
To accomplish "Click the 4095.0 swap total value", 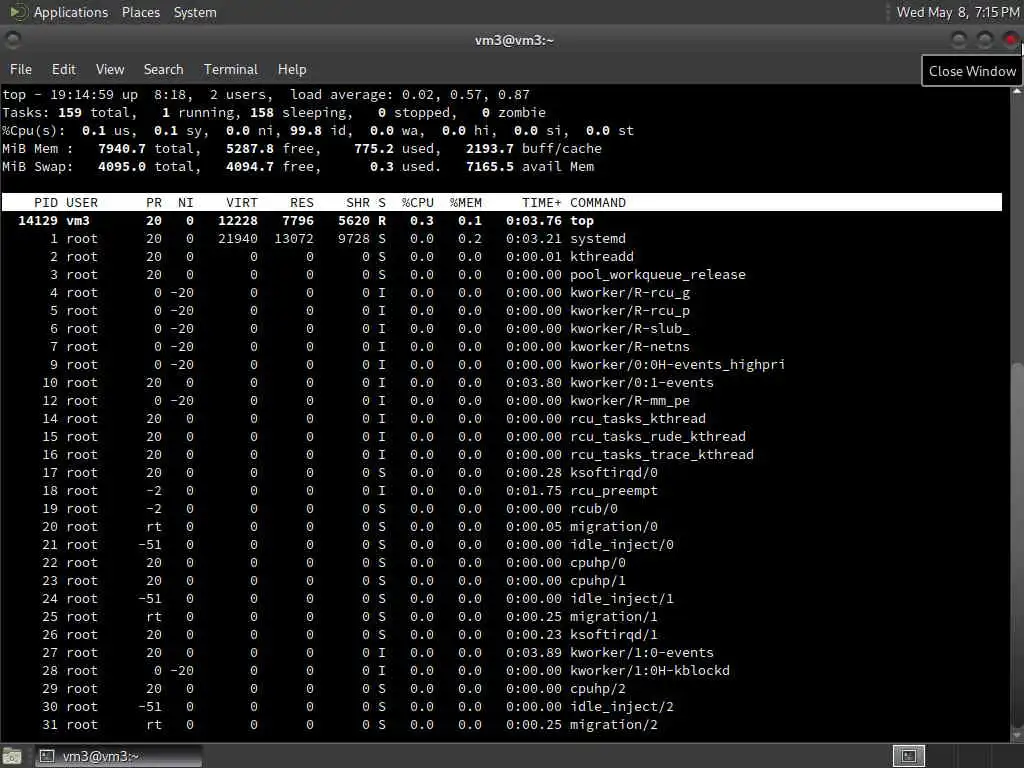I will tap(121, 167).
